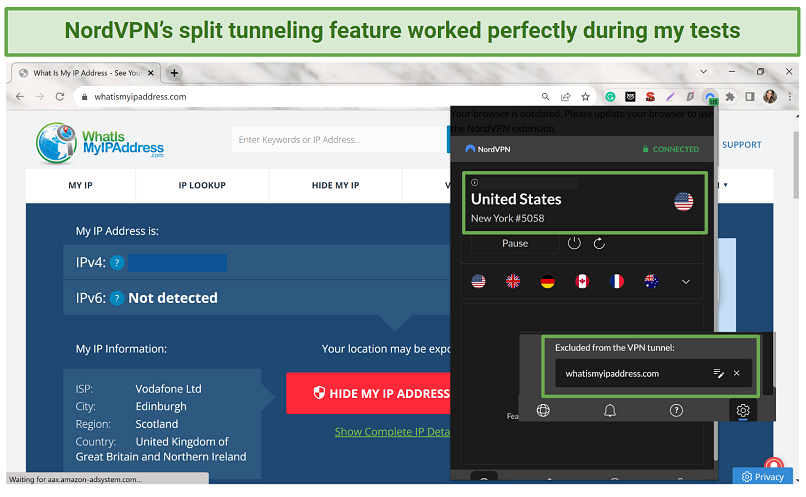Open the SUPPORT link
Screen dimensions: 806x497
pyautogui.click(x=742, y=145)
